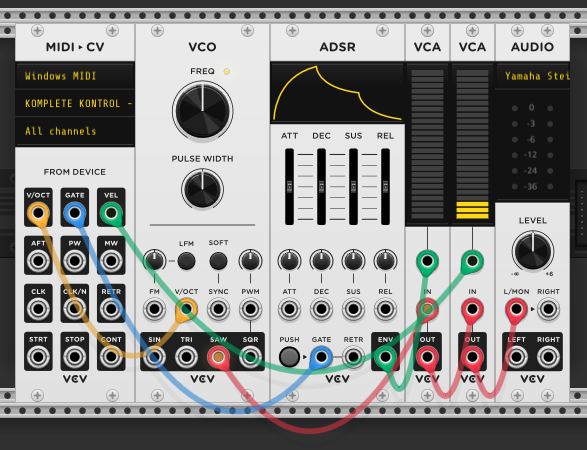The image size is (587, 450).
Task: Click the second VCA OUT jack
Action: click(472, 357)
